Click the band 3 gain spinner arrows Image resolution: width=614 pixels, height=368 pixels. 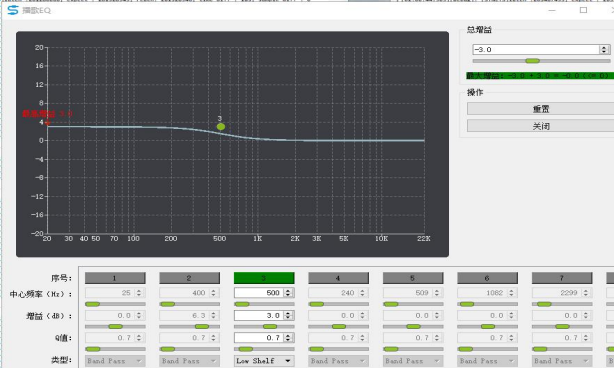288,316
